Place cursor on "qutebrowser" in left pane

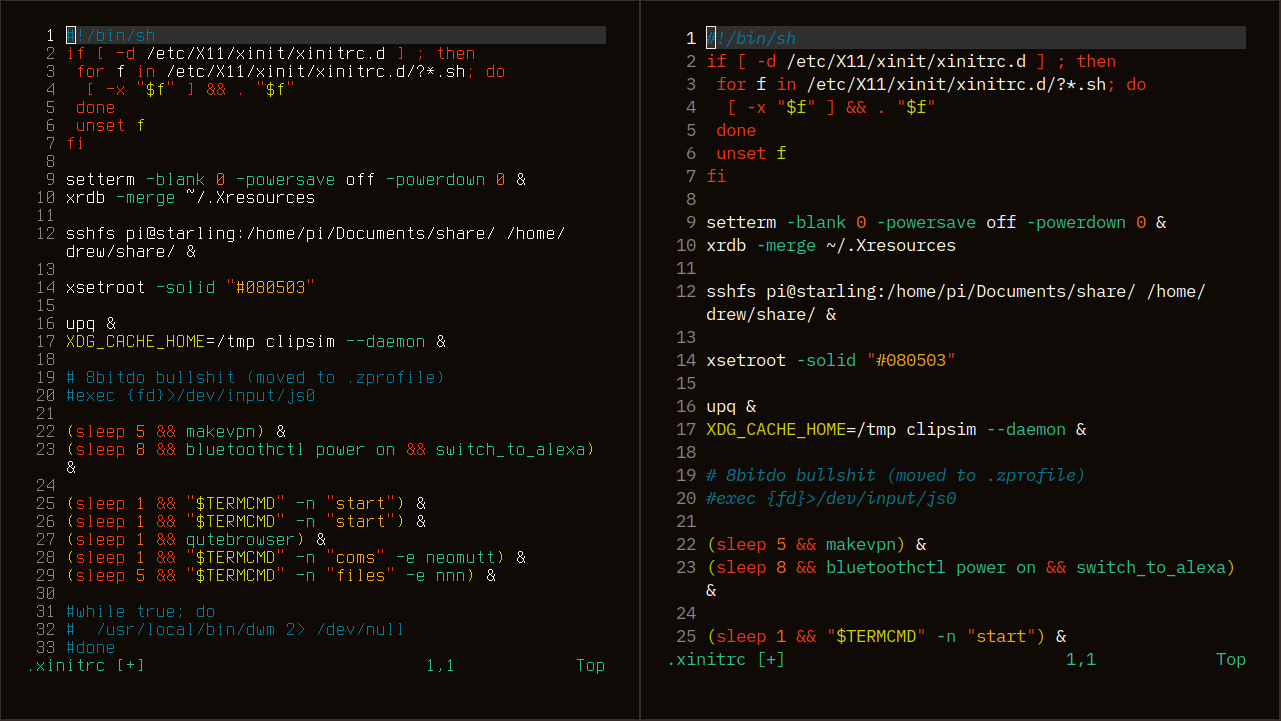tap(240, 540)
